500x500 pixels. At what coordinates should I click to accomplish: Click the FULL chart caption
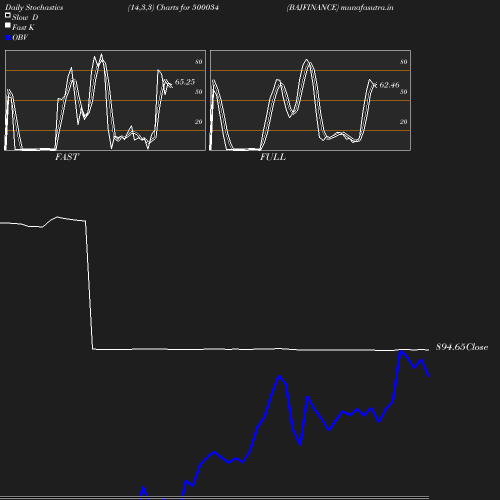273,157
